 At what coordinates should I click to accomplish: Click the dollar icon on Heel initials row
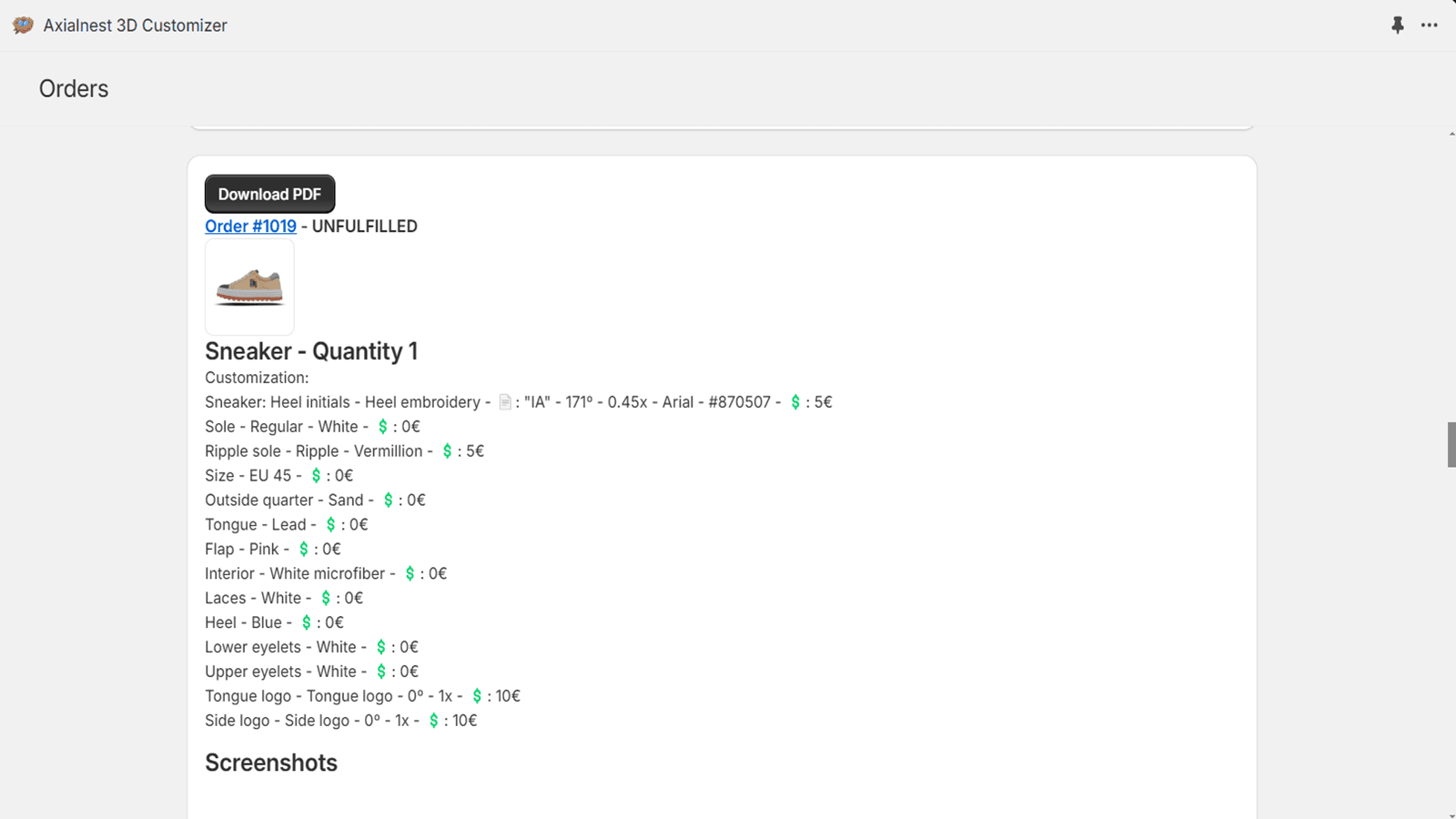pyautogui.click(x=795, y=402)
